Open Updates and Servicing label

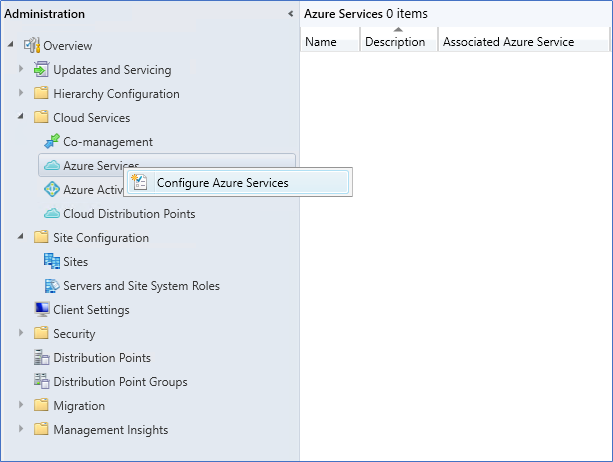tap(112, 70)
